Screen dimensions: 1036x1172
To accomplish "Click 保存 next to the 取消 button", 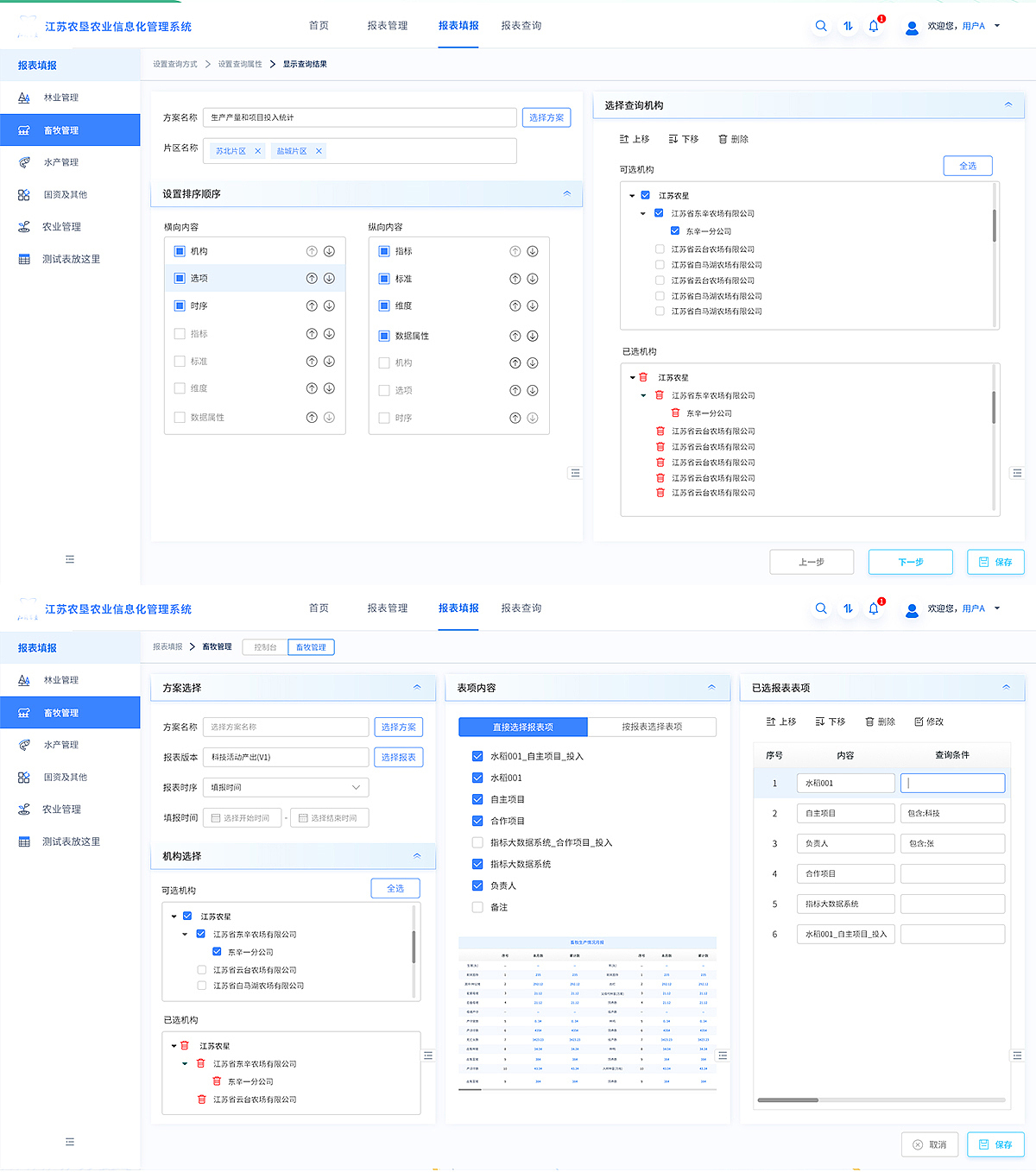I will coord(995,1144).
